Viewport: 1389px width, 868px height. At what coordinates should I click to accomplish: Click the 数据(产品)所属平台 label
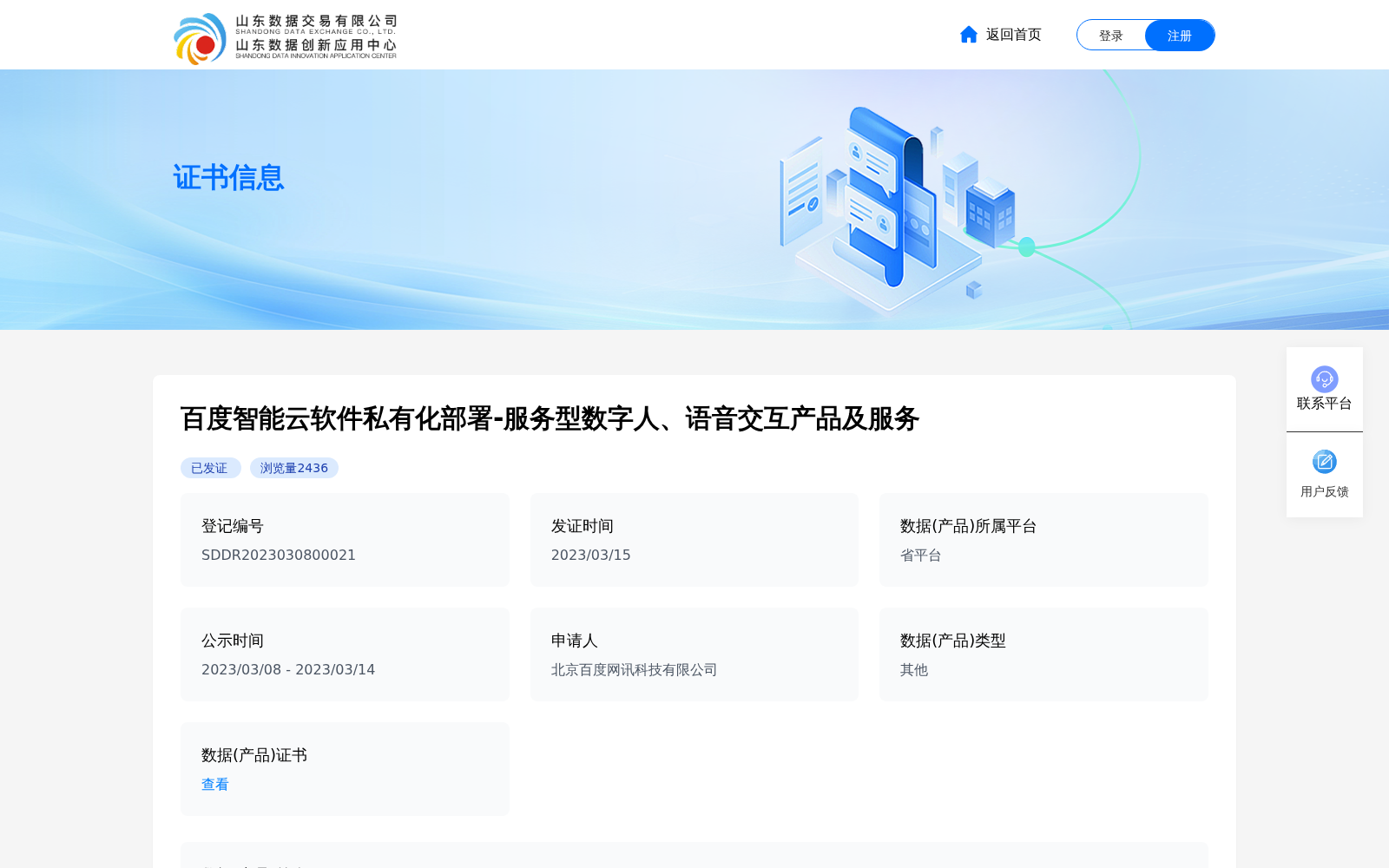[969, 526]
